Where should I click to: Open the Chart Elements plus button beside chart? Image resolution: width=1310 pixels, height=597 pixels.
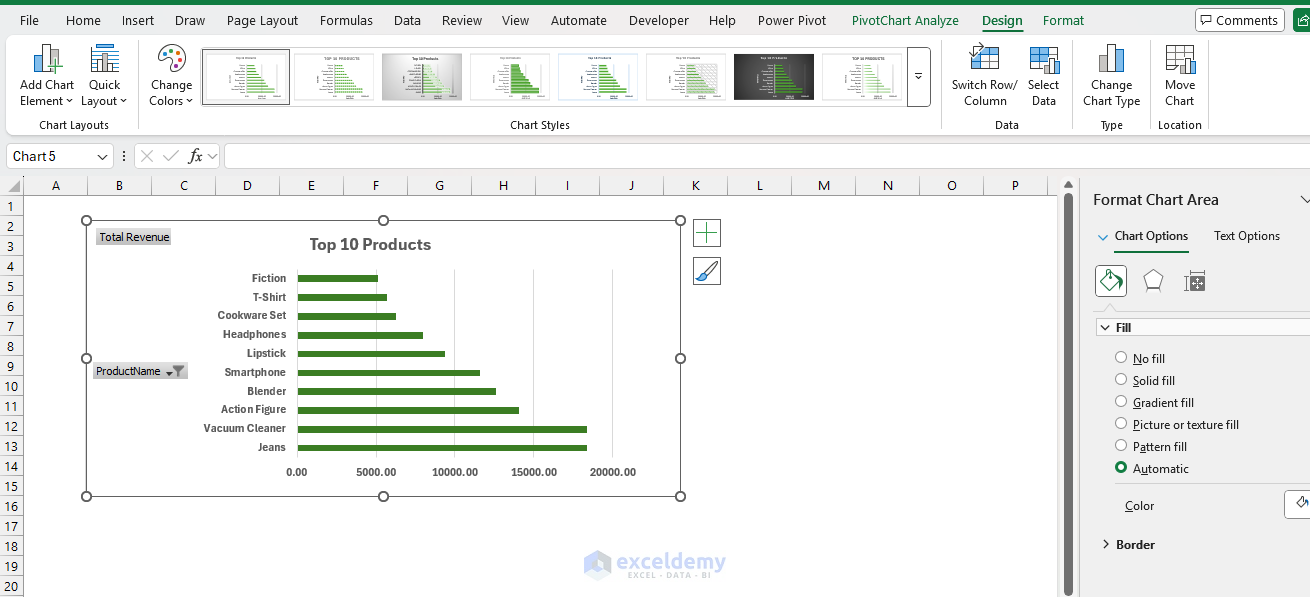707,232
